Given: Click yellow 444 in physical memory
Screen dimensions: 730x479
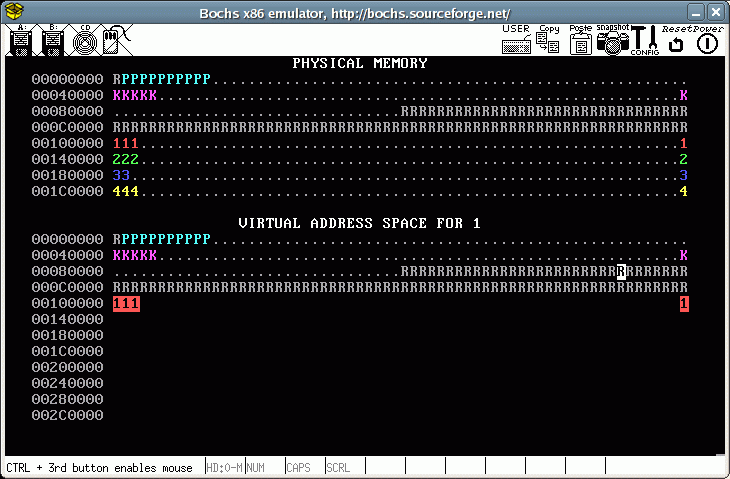Looking at the screenshot, I should coord(126,191).
